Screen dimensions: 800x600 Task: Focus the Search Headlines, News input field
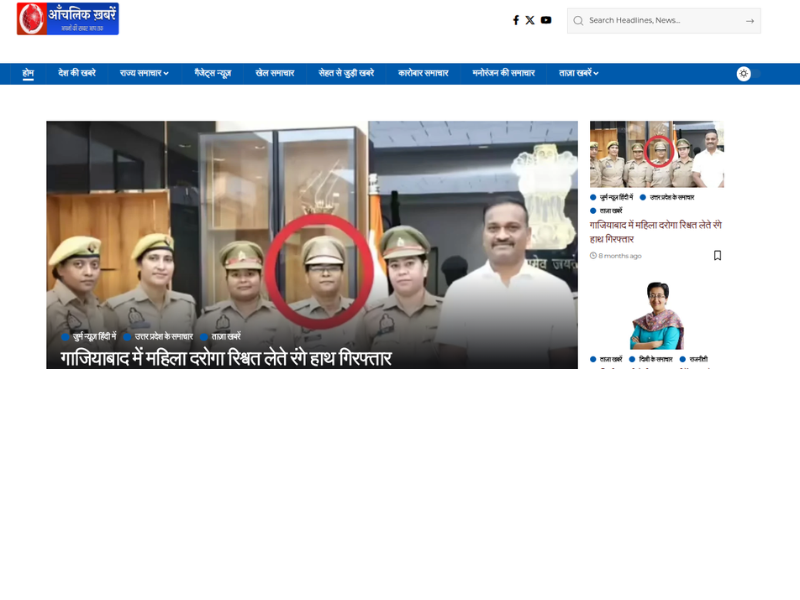click(x=664, y=21)
